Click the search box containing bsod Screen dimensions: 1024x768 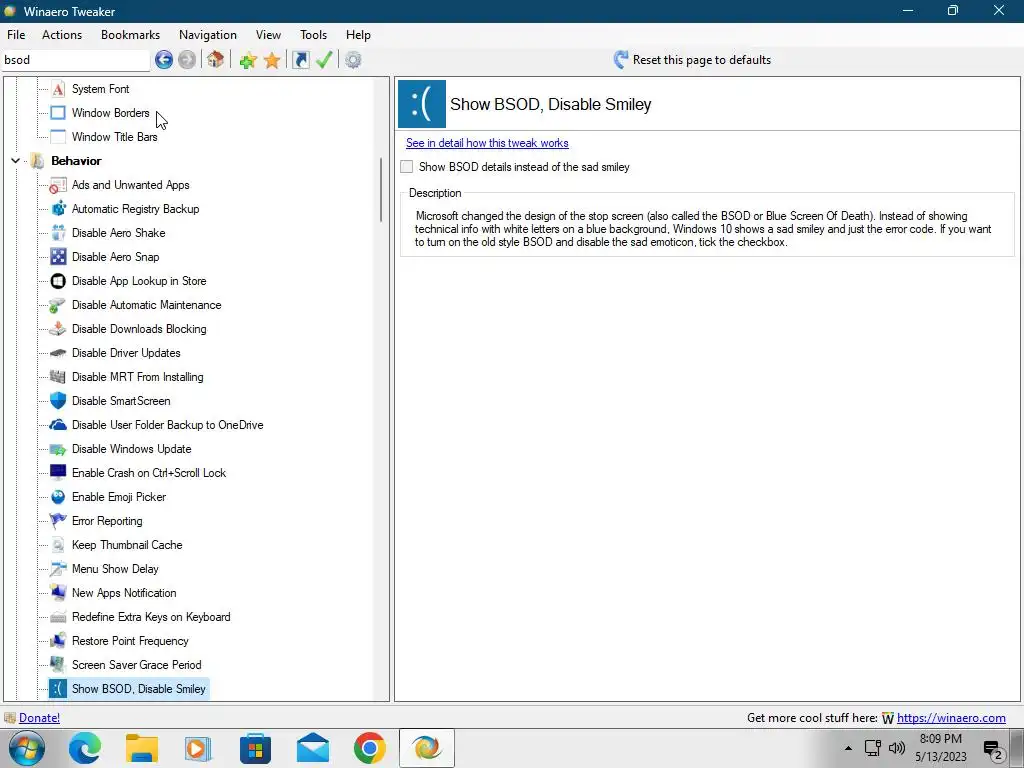coord(76,60)
